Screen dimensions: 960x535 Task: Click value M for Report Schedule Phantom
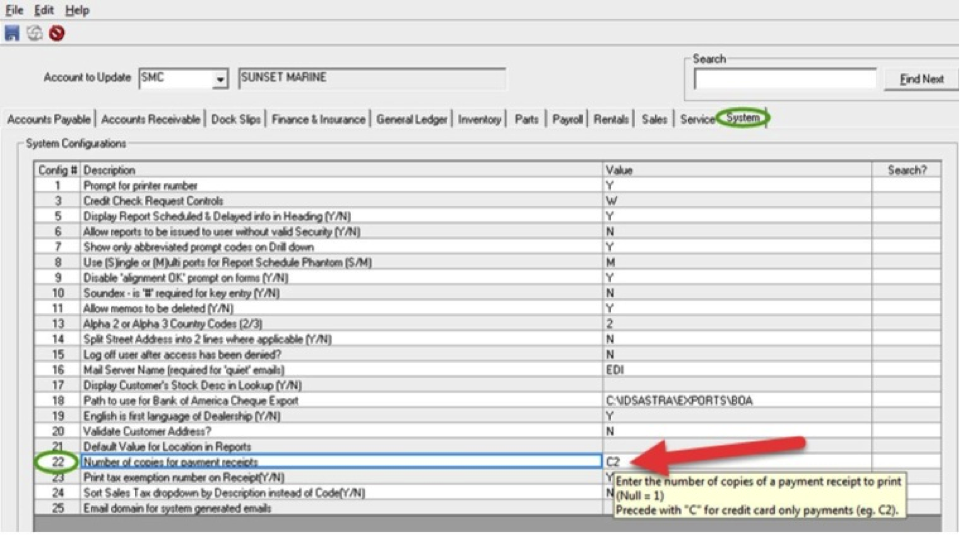click(x=737, y=262)
